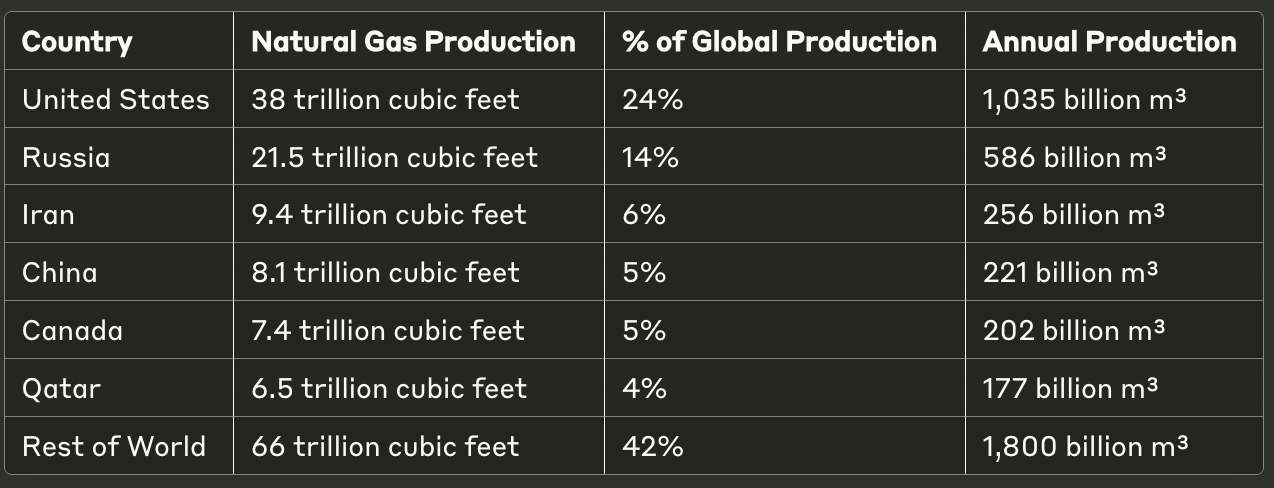Screen dimensions: 1274x488
Task: Click the 42% global production cell
Action: point(653,446)
